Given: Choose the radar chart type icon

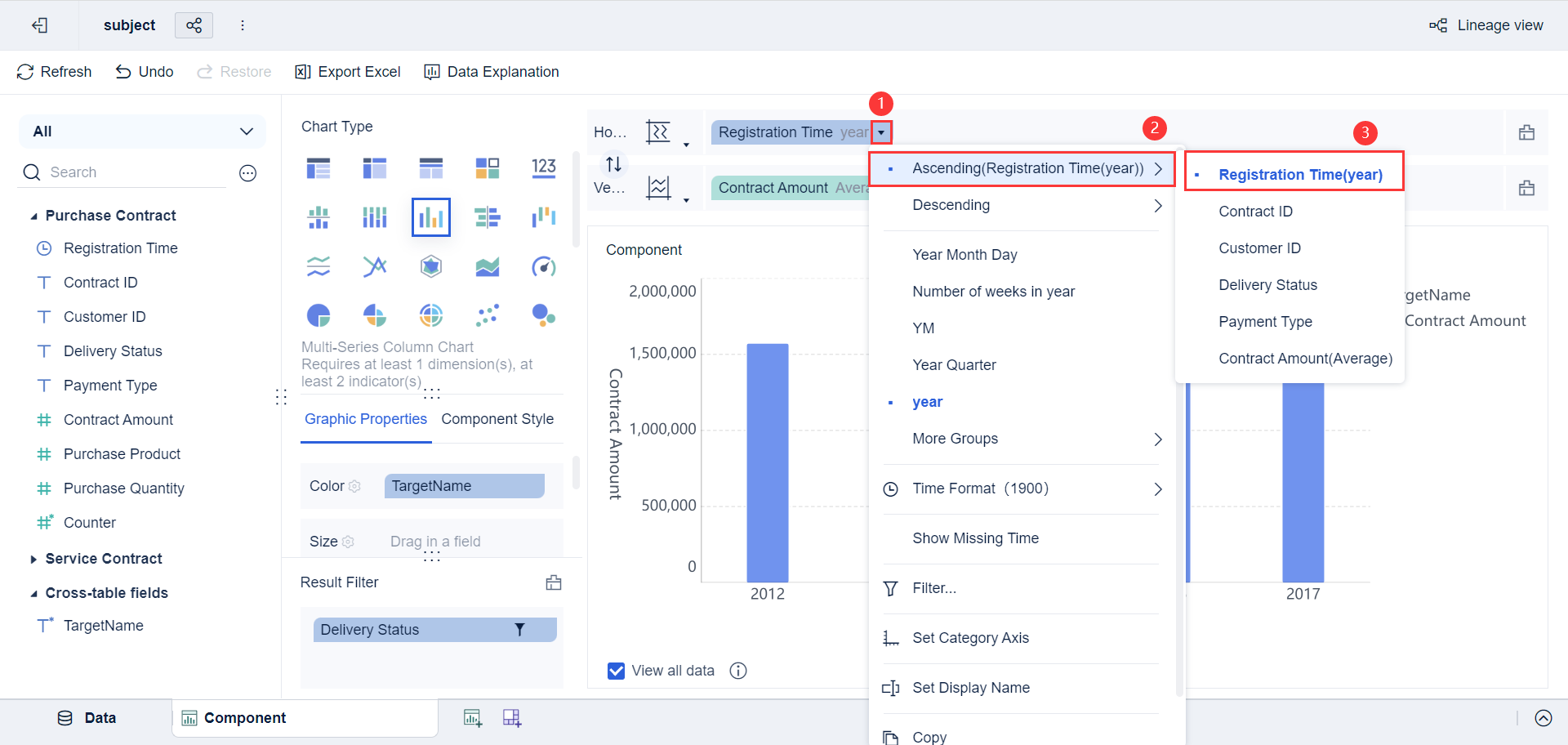Looking at the screenshot, I should 431,266.
